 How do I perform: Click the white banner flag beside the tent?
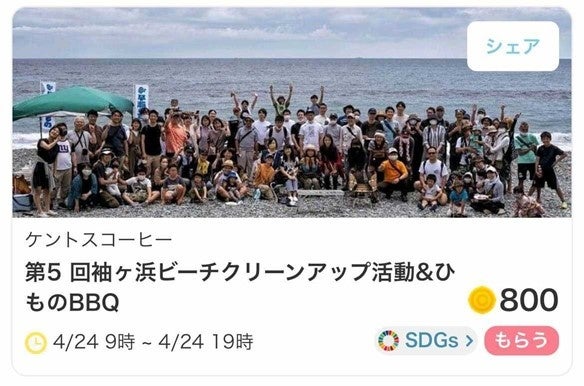[142, 100]
